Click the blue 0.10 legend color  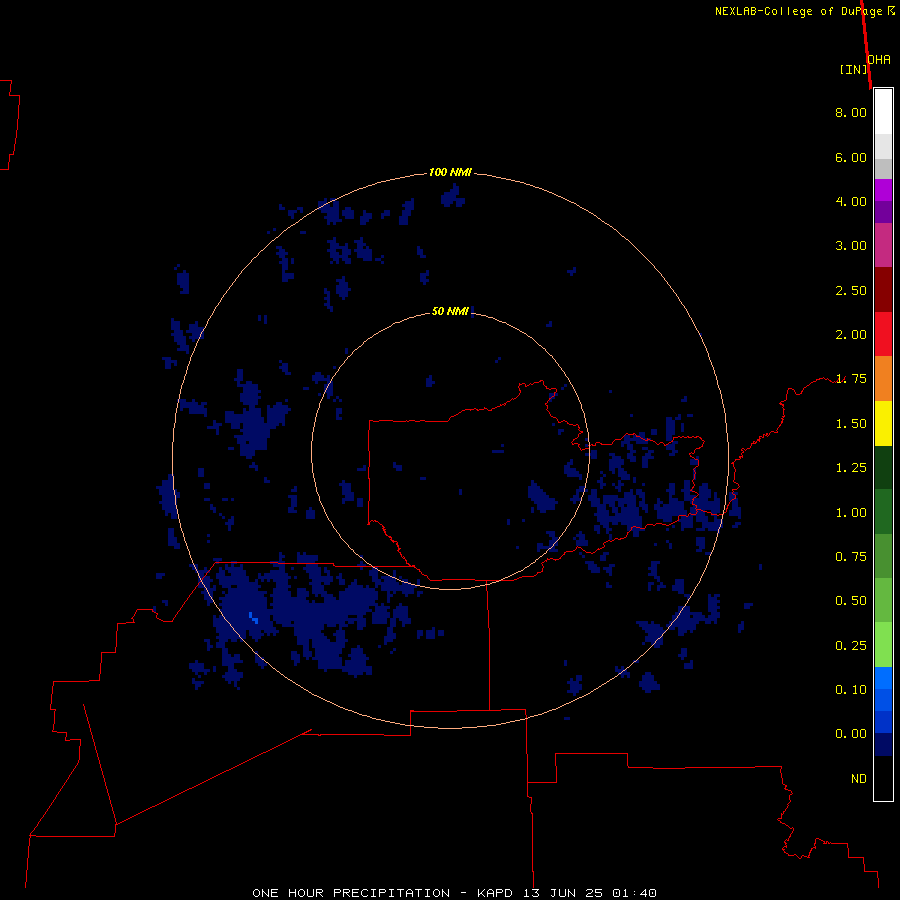(883, 678)
